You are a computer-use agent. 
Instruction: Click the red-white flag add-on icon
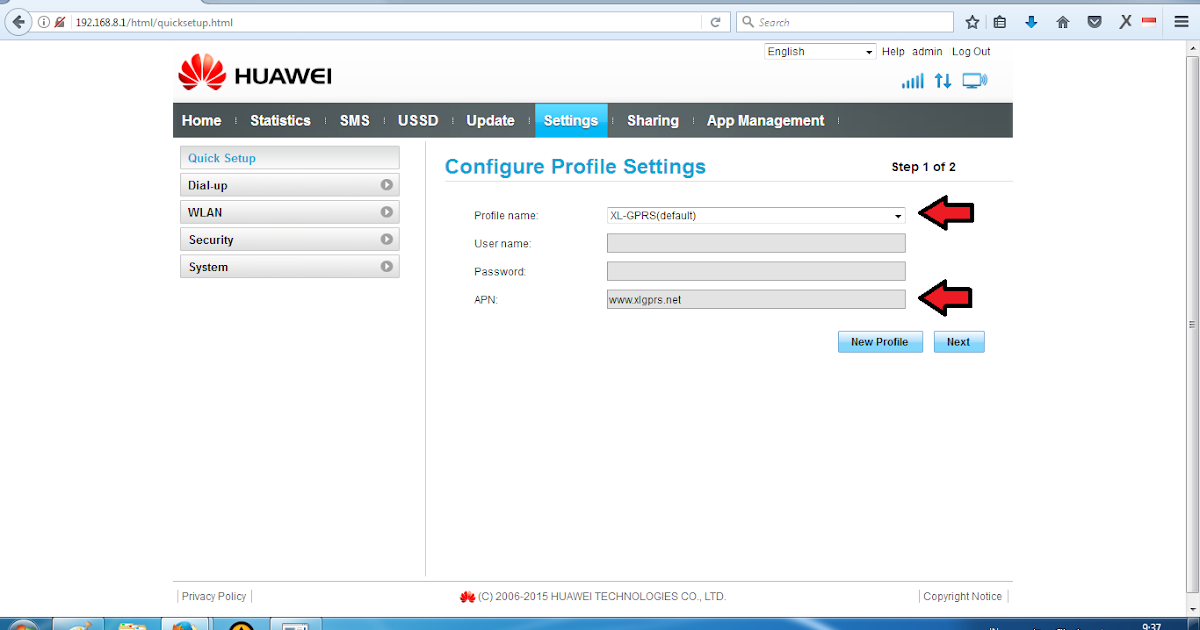click(x=1149, y=21)
